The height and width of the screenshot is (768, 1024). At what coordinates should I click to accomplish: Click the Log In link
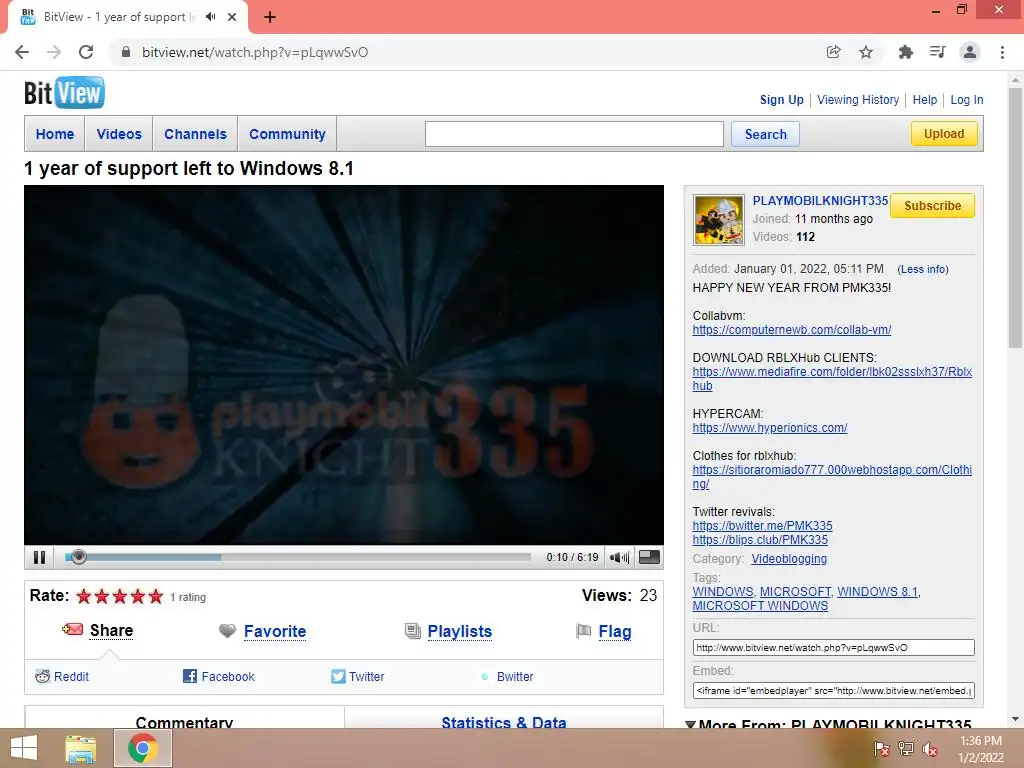(967, 100)
